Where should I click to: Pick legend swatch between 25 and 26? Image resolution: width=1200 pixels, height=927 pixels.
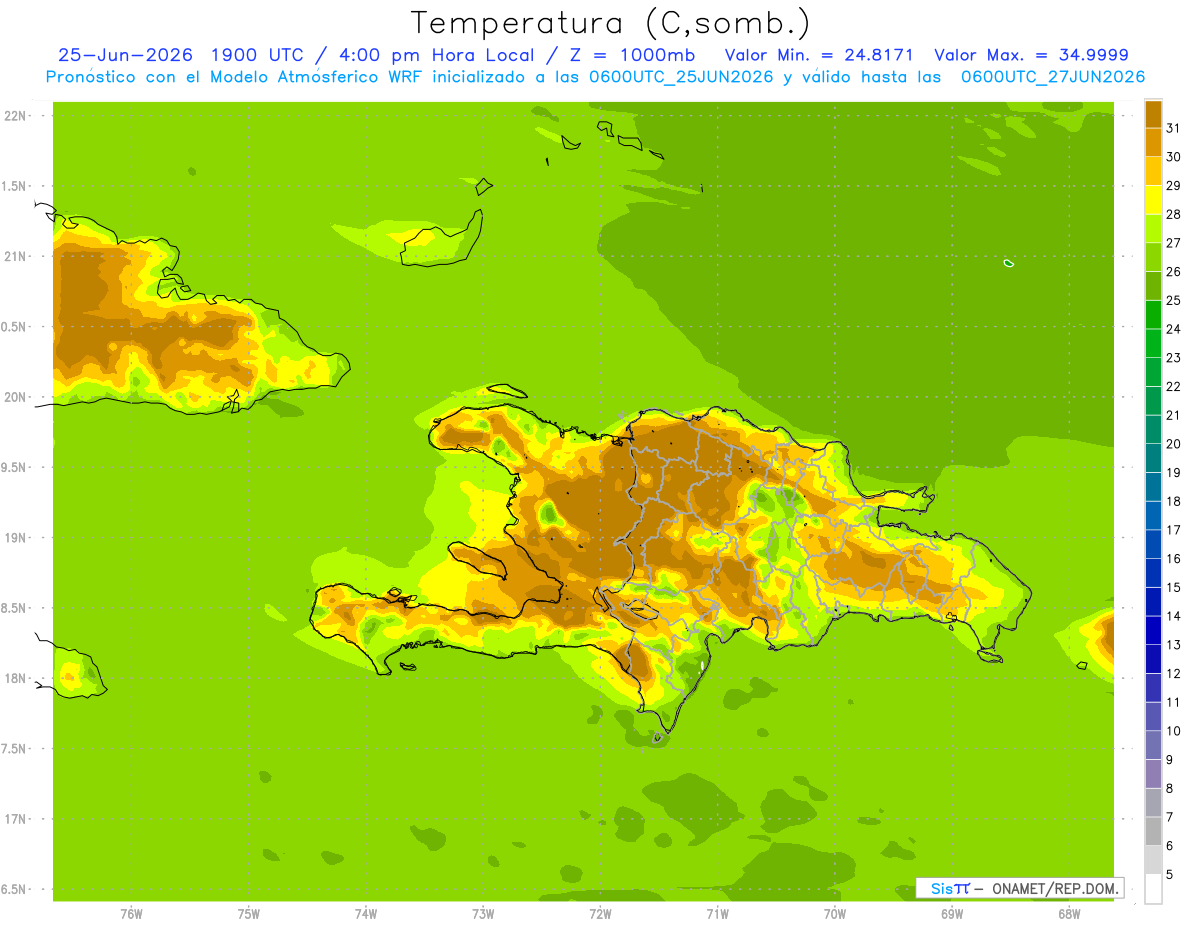coord(1153,286)
